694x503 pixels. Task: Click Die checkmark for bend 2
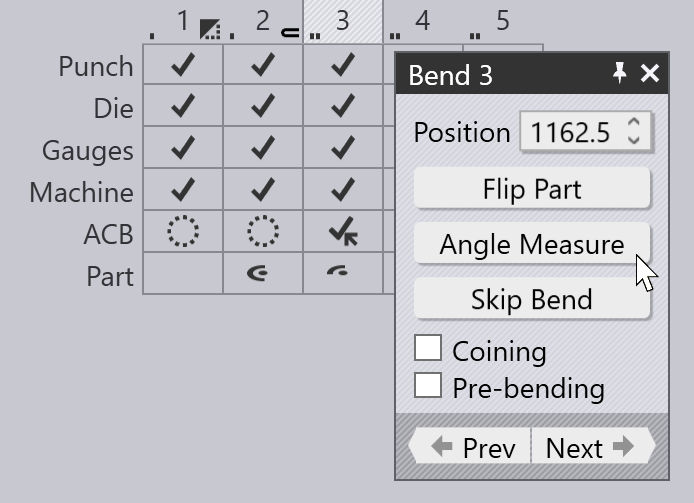tap(263, 107)
